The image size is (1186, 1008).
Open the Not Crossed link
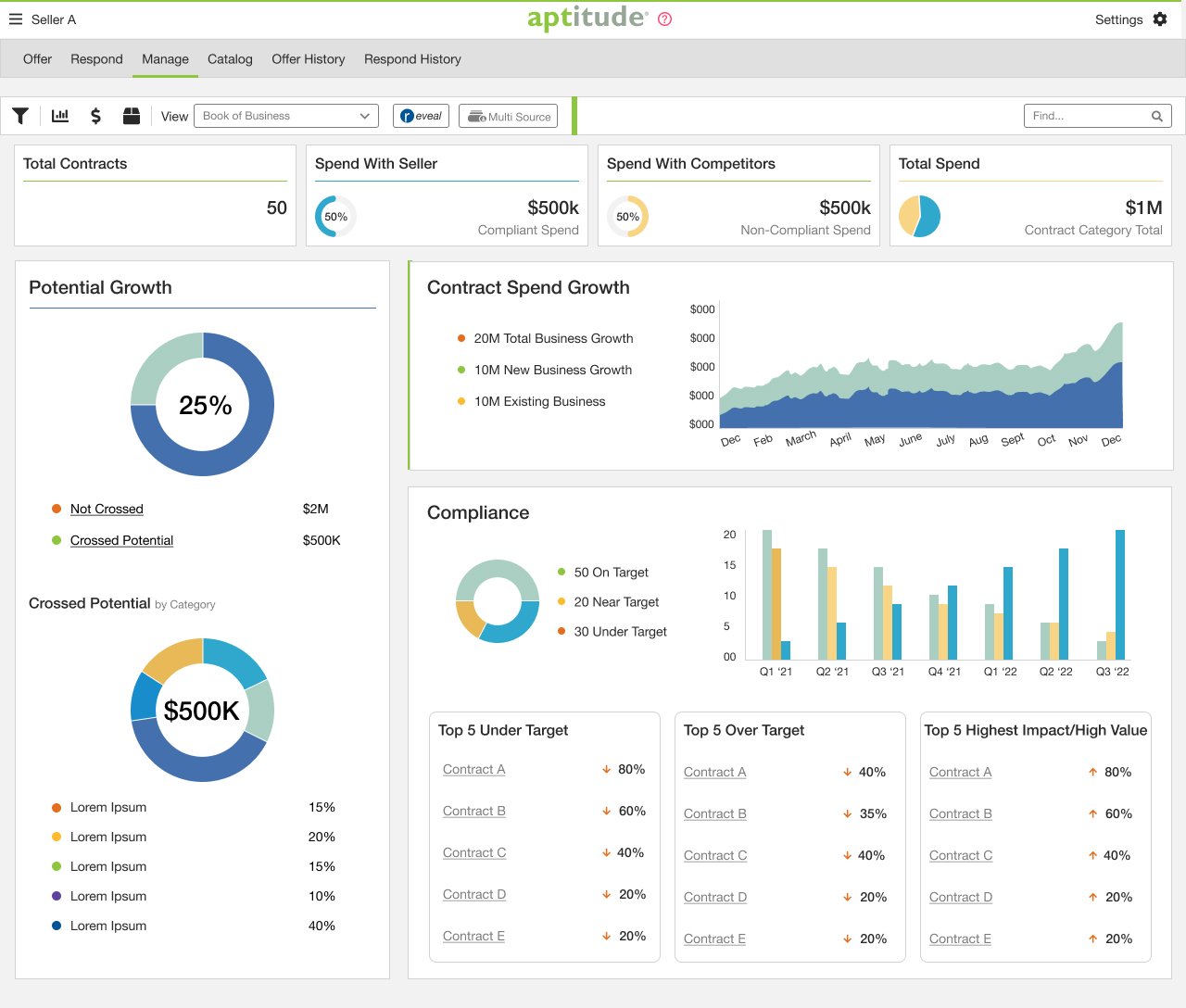click(x=107, y=509)
